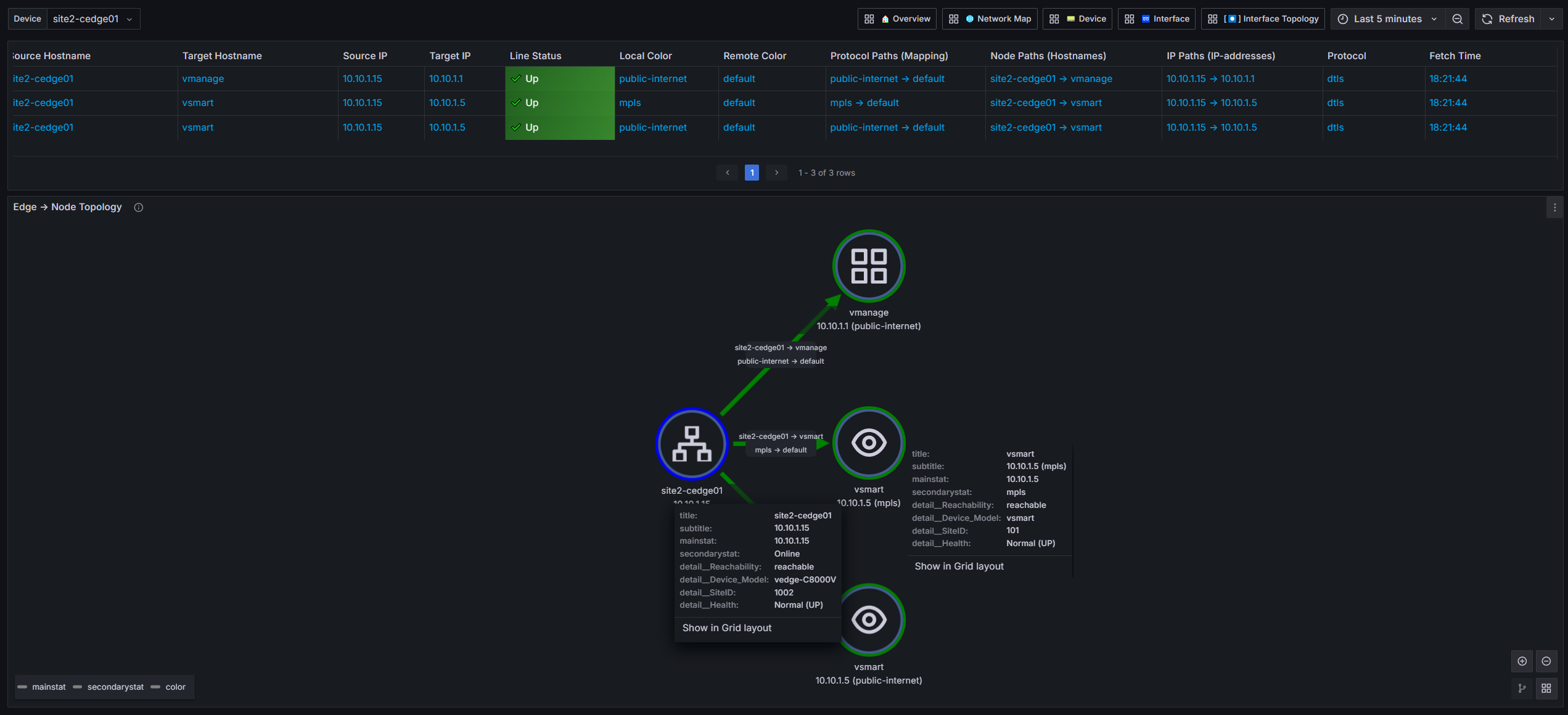Click the Refresh button
Viewport: 1568px width, 715px height.
click(x=1508, y=19)
